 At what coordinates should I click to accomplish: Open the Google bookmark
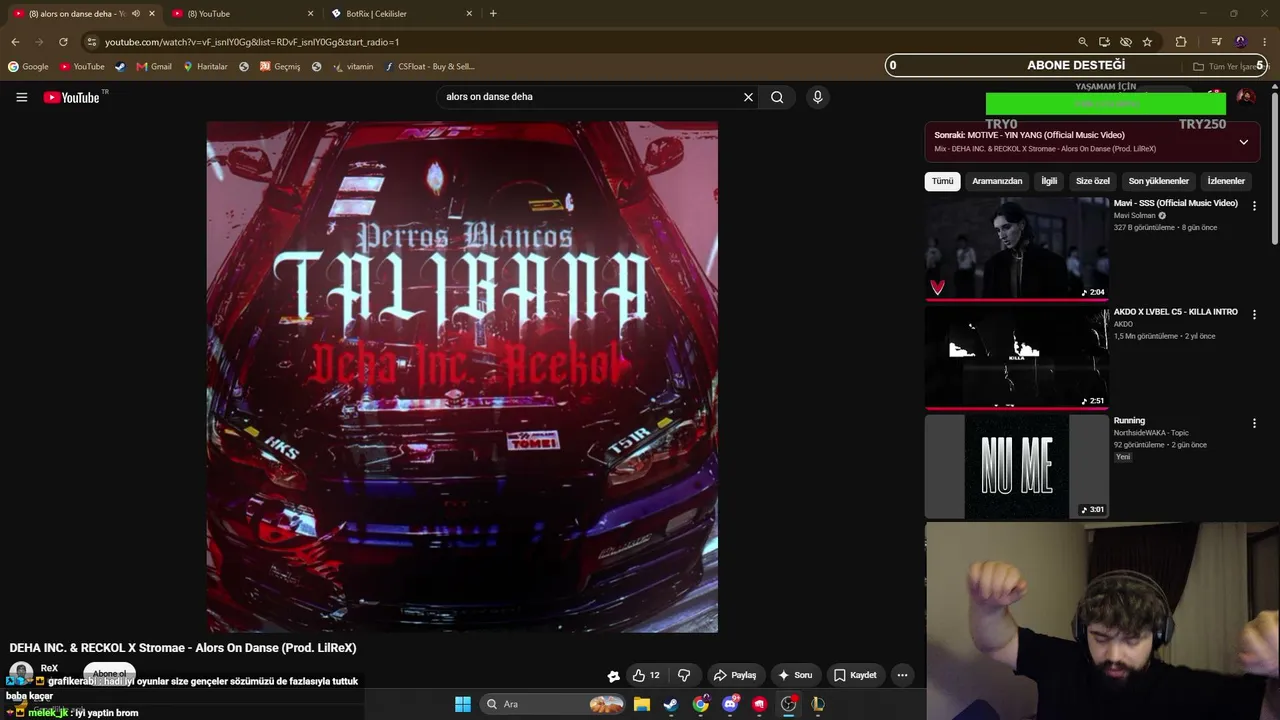click(x=28, y=67)
